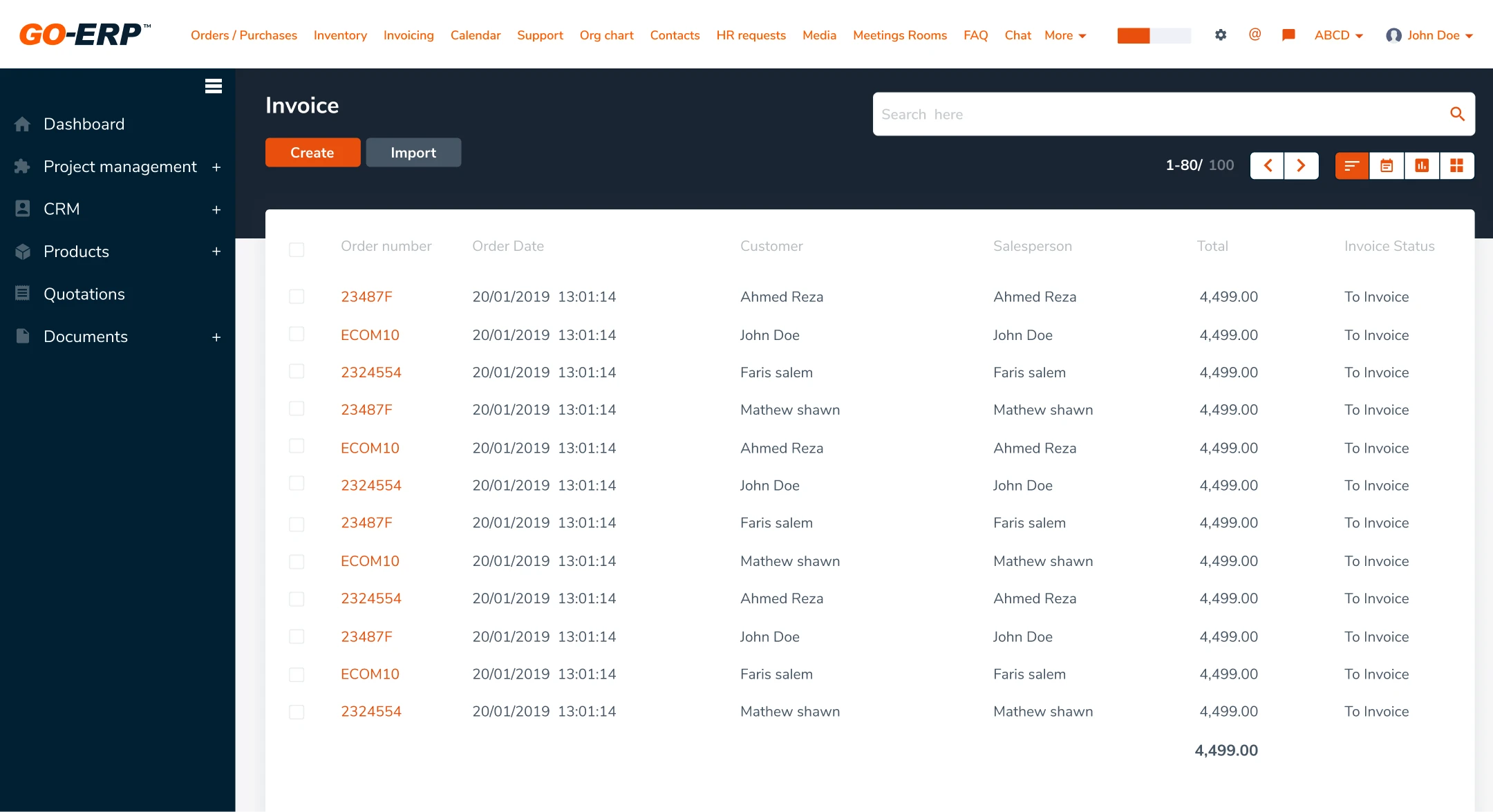Expand Project management submenu

coord(216,167)
